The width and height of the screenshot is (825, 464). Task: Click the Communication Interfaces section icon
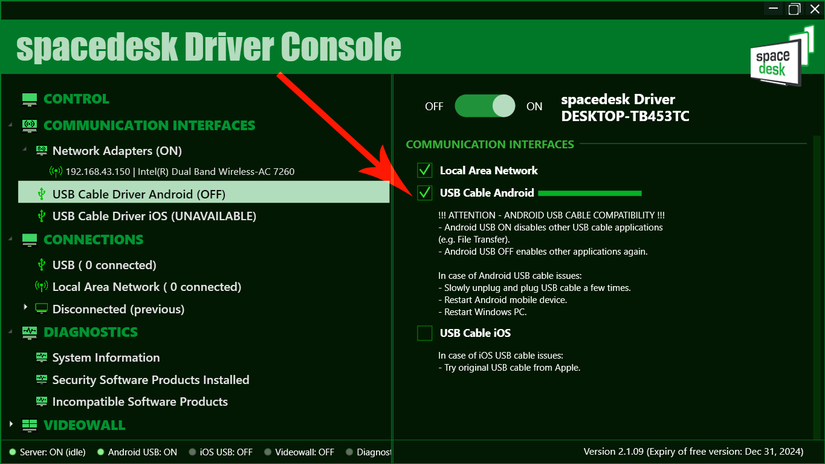[29, 126]
